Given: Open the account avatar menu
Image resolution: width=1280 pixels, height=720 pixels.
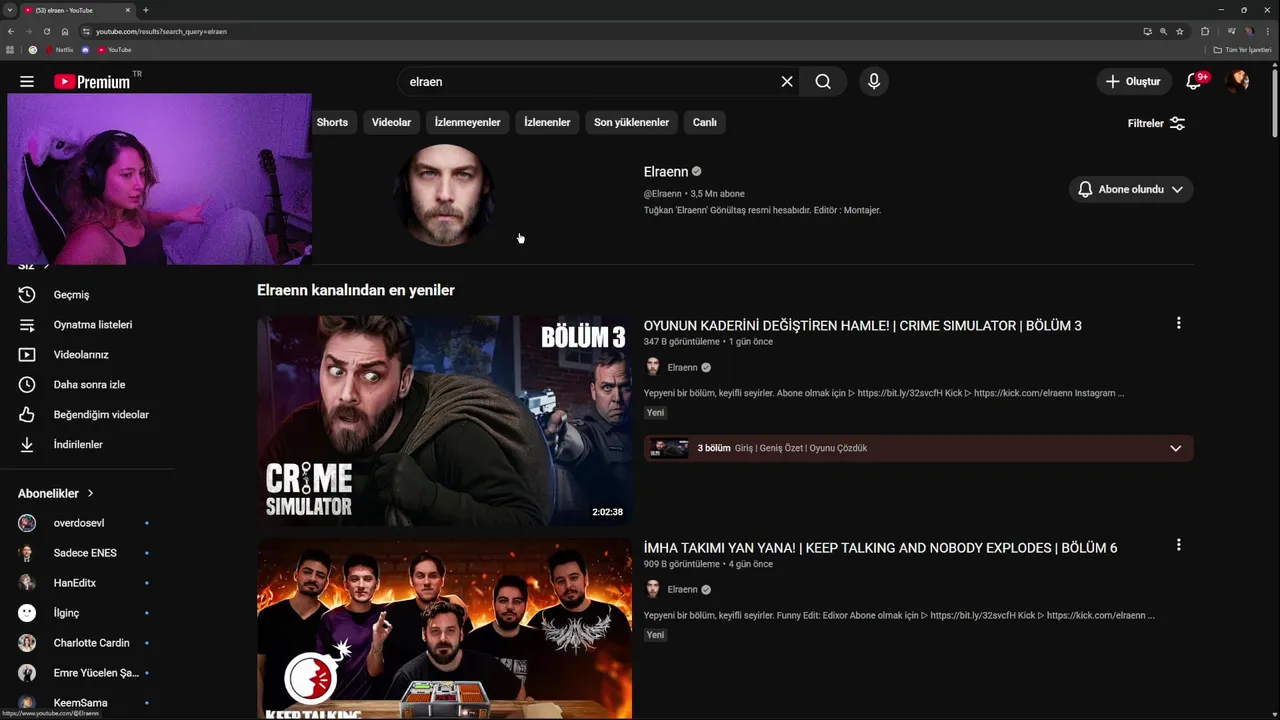Looking at the screenshot, I should coord(1238,82).
